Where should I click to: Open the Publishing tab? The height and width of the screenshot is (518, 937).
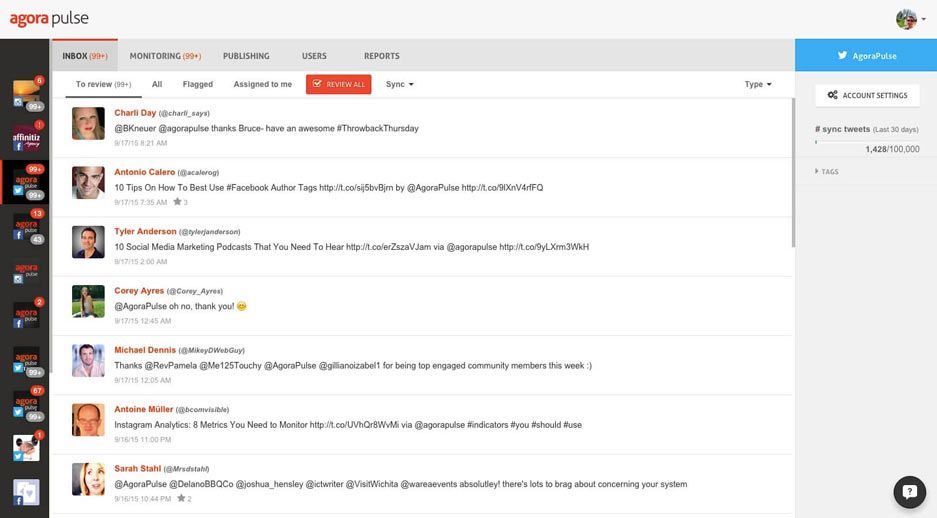(x=246, y=56)
